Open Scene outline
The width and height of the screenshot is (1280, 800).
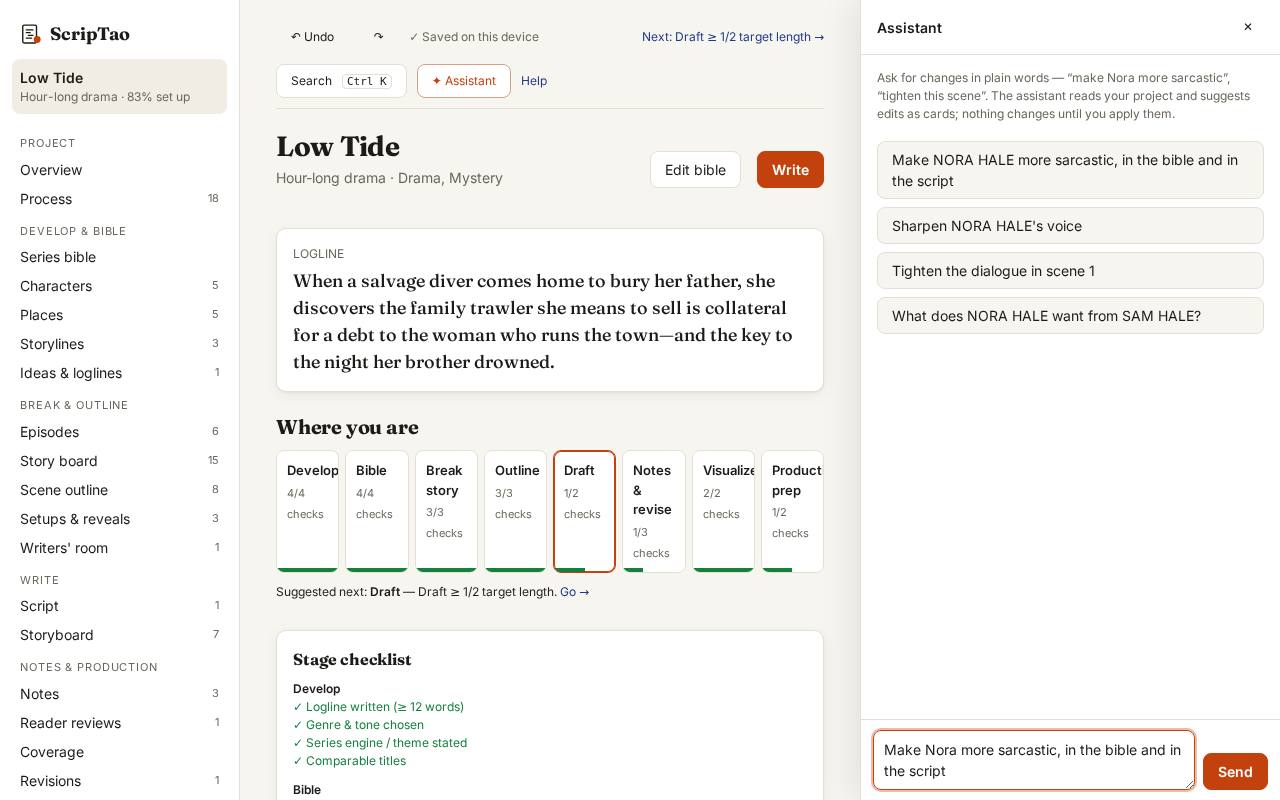pos(119,490)
